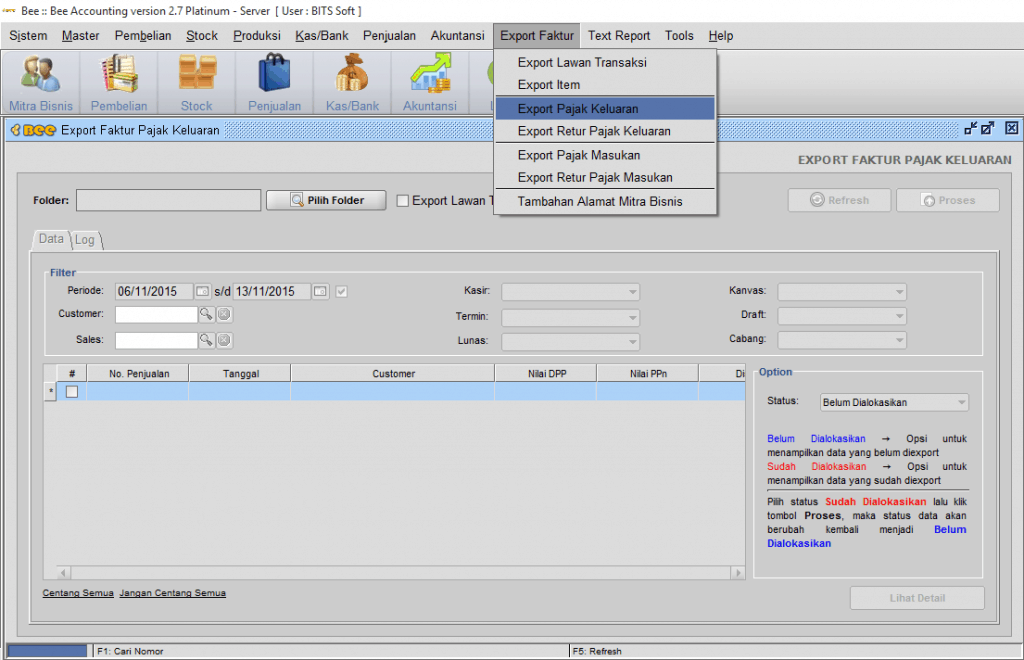Open the Tools menu
The image size is (1024, 660).
pyautogui.click(x=679, y=36)
